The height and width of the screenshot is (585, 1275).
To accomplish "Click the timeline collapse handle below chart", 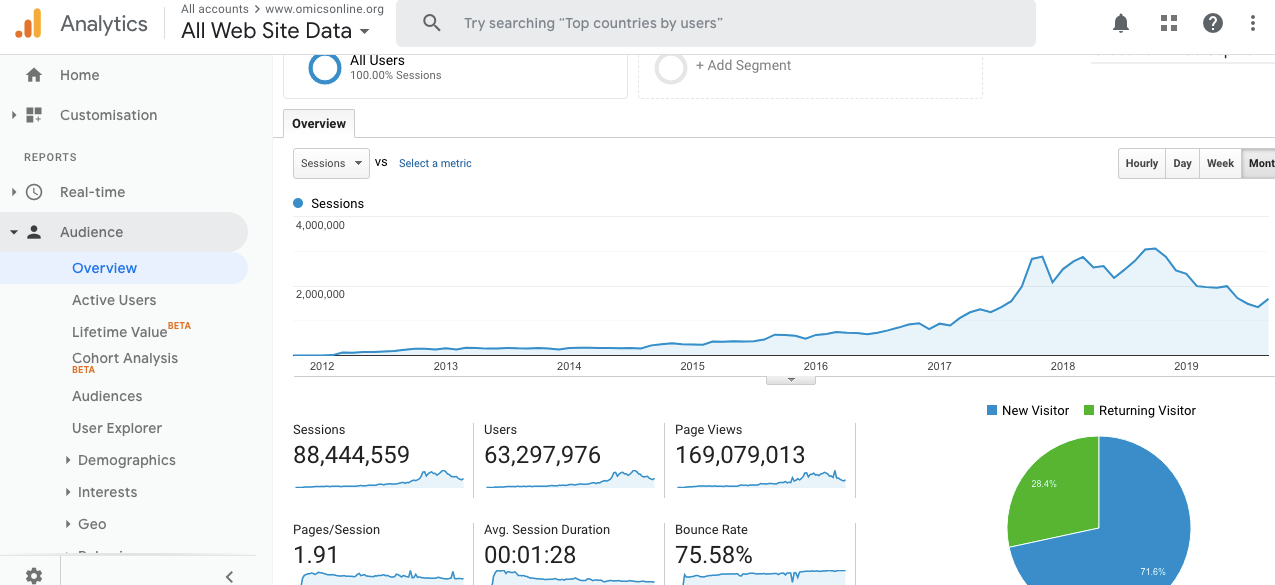I will pos(791,380).
